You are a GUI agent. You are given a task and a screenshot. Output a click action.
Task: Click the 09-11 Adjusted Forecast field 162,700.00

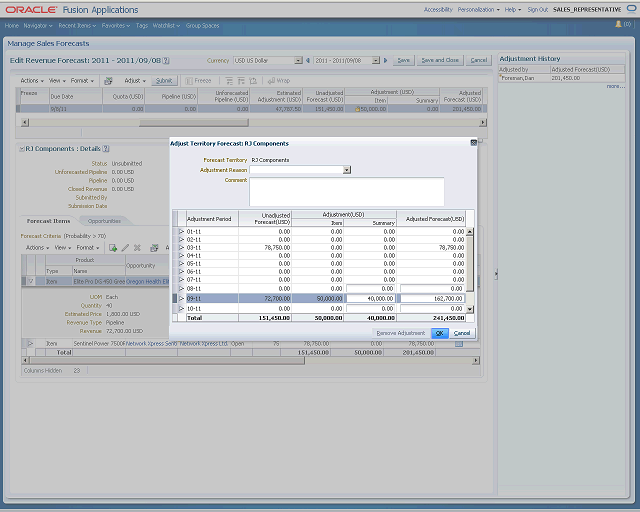point(432,298)
